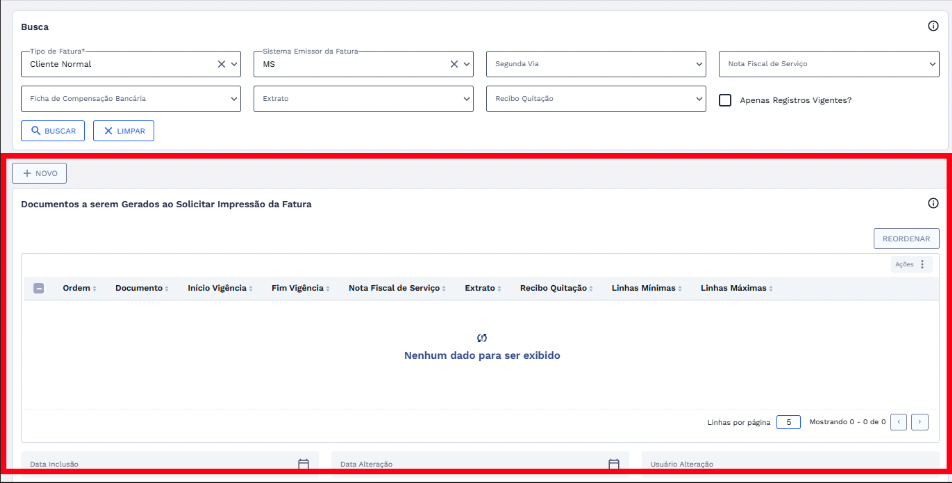The height and width of the screenshot is (483, 952).
Task: Open calendar for Data Alteração
Action: coord(614,464)
